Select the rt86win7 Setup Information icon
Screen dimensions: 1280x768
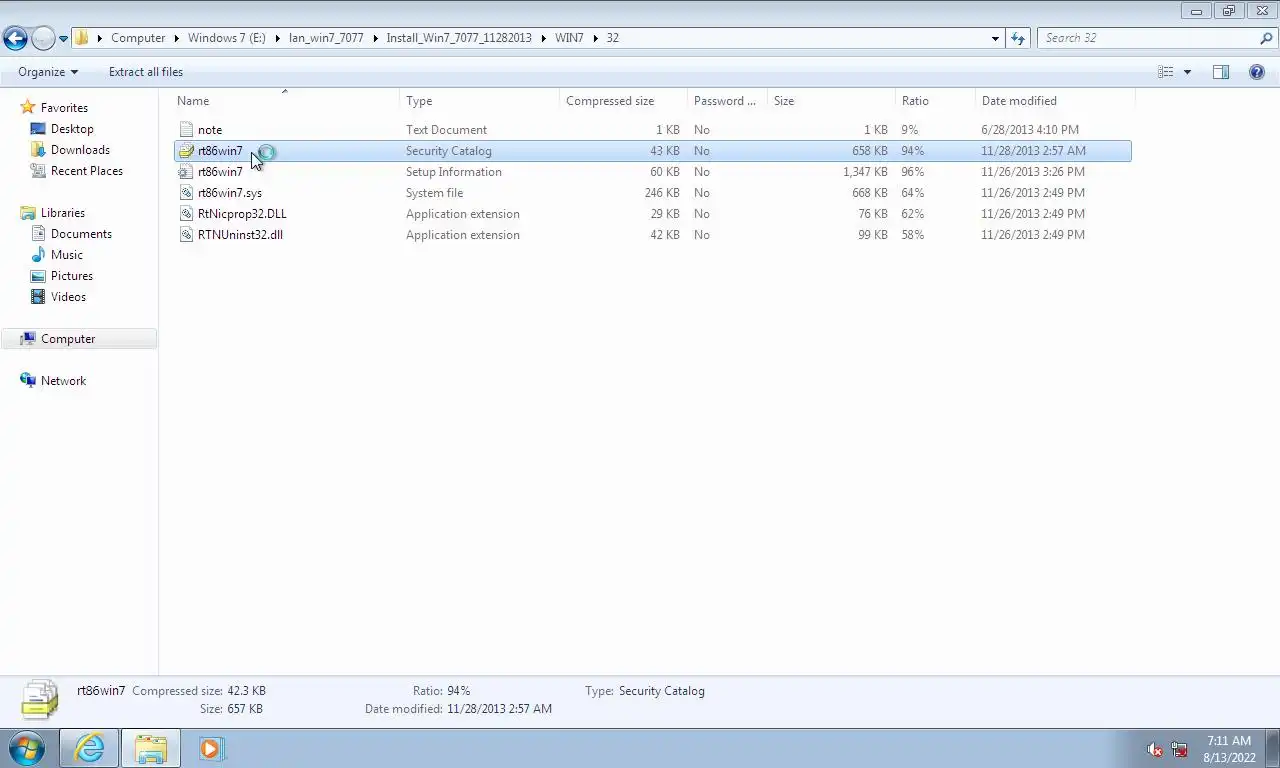186,172
